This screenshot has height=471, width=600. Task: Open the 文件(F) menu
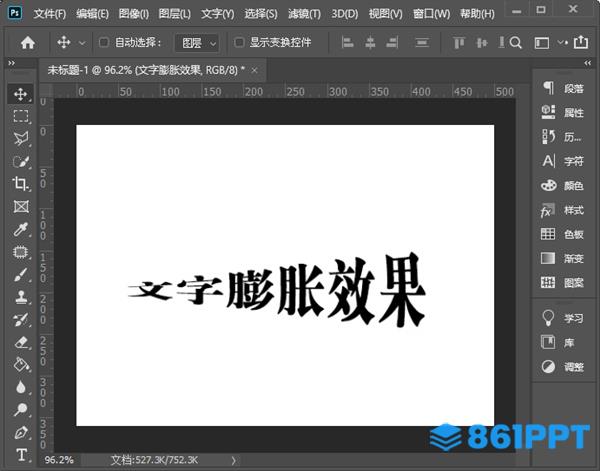(50, 14)
